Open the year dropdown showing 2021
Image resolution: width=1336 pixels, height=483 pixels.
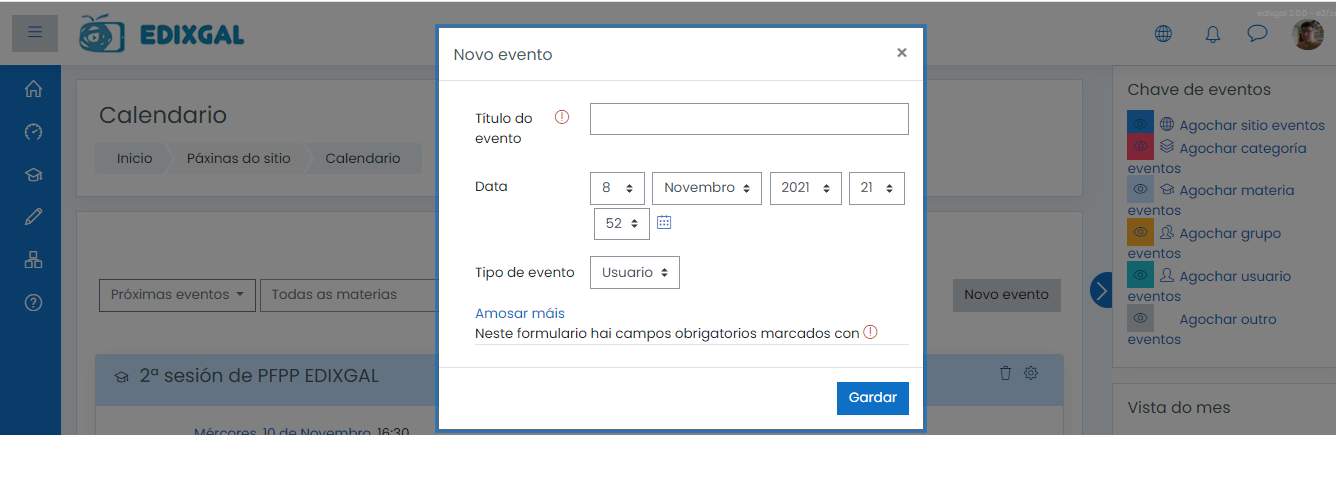pos(805,188)
